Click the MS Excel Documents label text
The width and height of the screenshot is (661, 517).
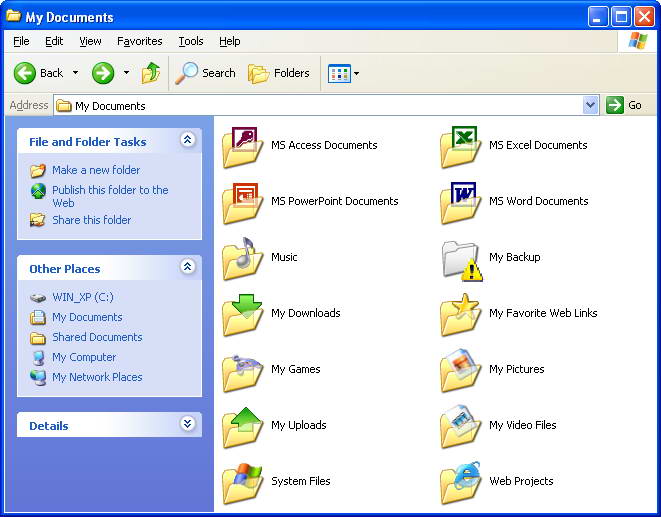(538, 145)
